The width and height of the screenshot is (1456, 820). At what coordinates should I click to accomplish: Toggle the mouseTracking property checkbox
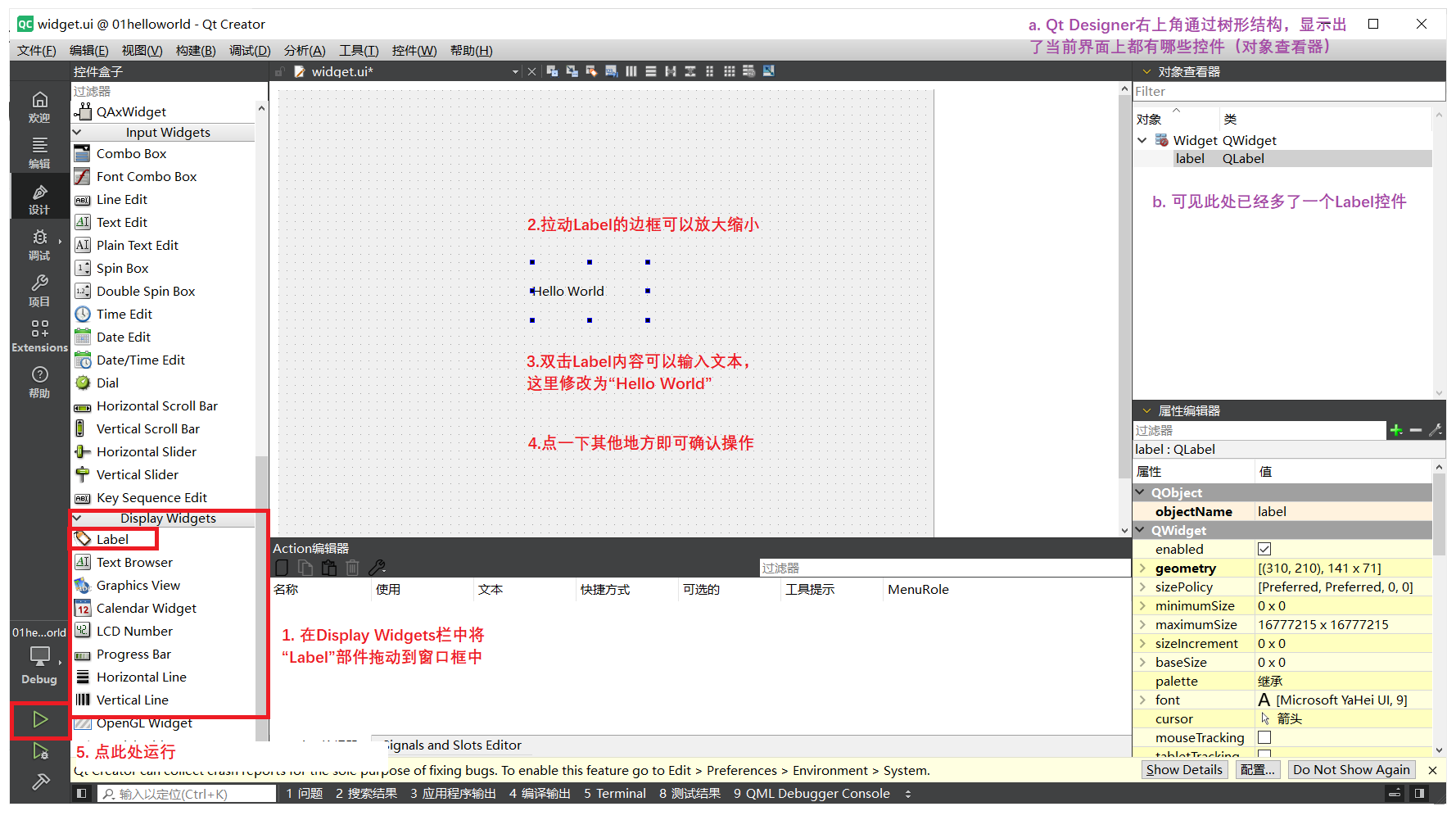click(x=1264, y=737)
